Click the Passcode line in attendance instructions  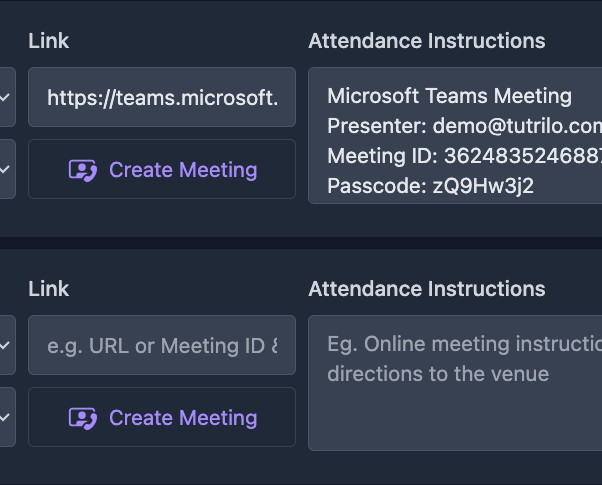point(430,186)
